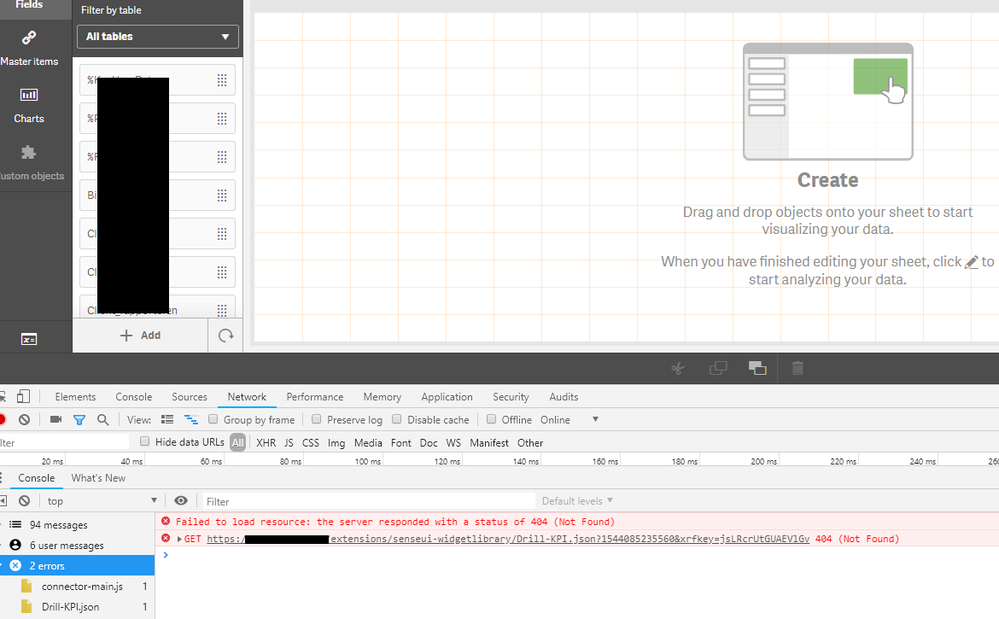Filter requests by CSS
Viewport: 999px width, 619px height.
310,443
